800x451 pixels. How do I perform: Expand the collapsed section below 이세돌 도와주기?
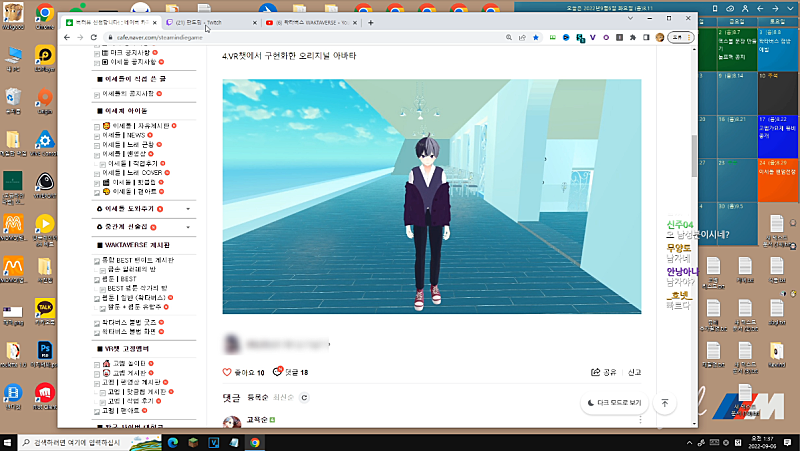pos(188,227)
